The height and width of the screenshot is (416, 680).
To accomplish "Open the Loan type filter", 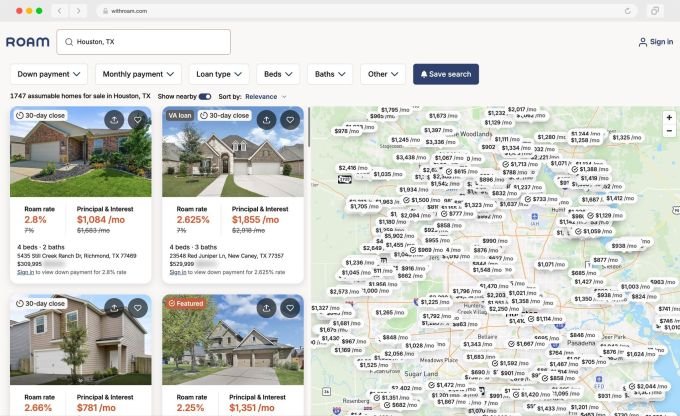I will [219, 74].
